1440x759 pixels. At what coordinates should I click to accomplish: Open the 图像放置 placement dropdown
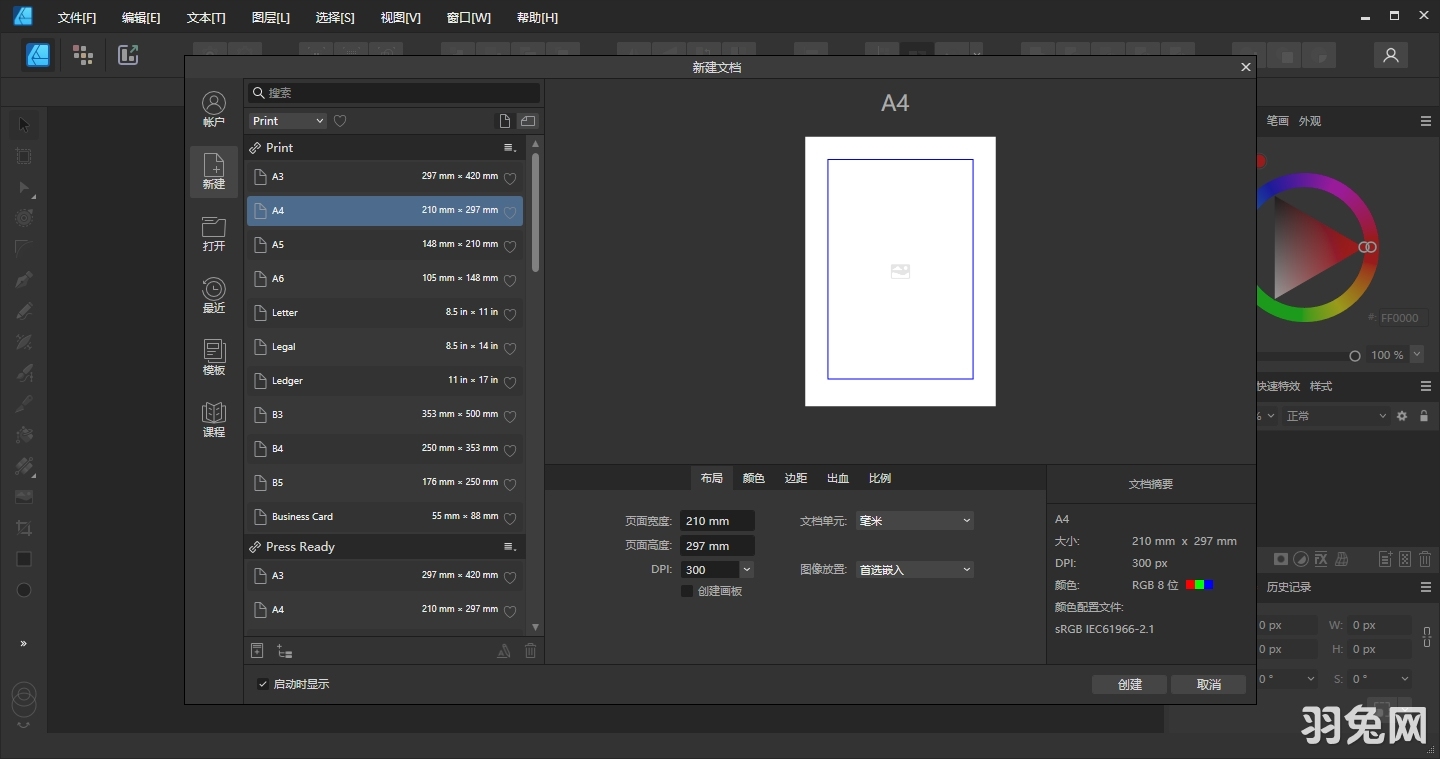coord(913,569)
